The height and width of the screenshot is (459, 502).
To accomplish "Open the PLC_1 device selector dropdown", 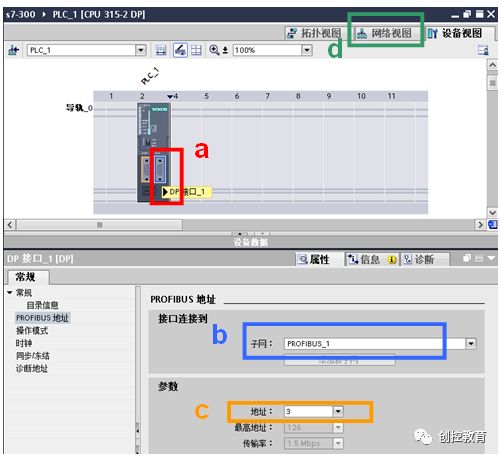I will tap(141, 50).
